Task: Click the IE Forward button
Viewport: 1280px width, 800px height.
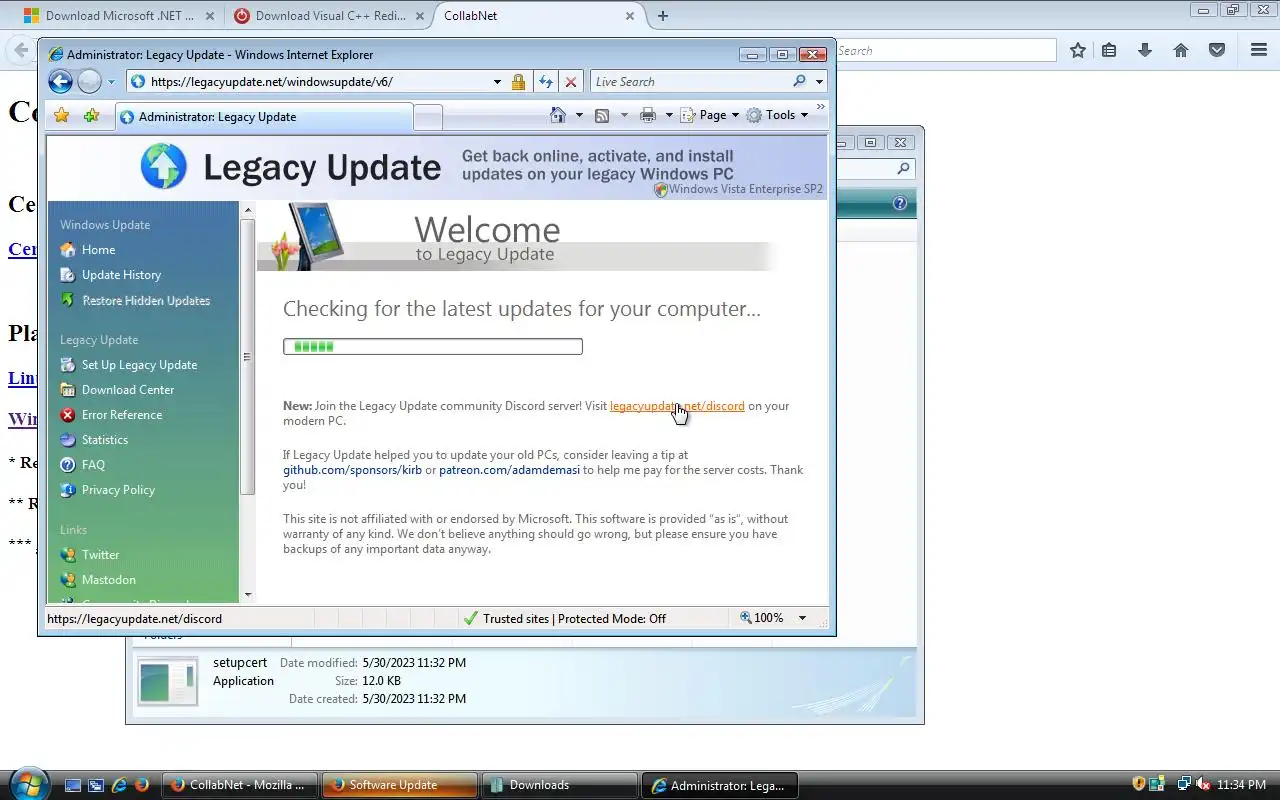Action: click(89, 82)
